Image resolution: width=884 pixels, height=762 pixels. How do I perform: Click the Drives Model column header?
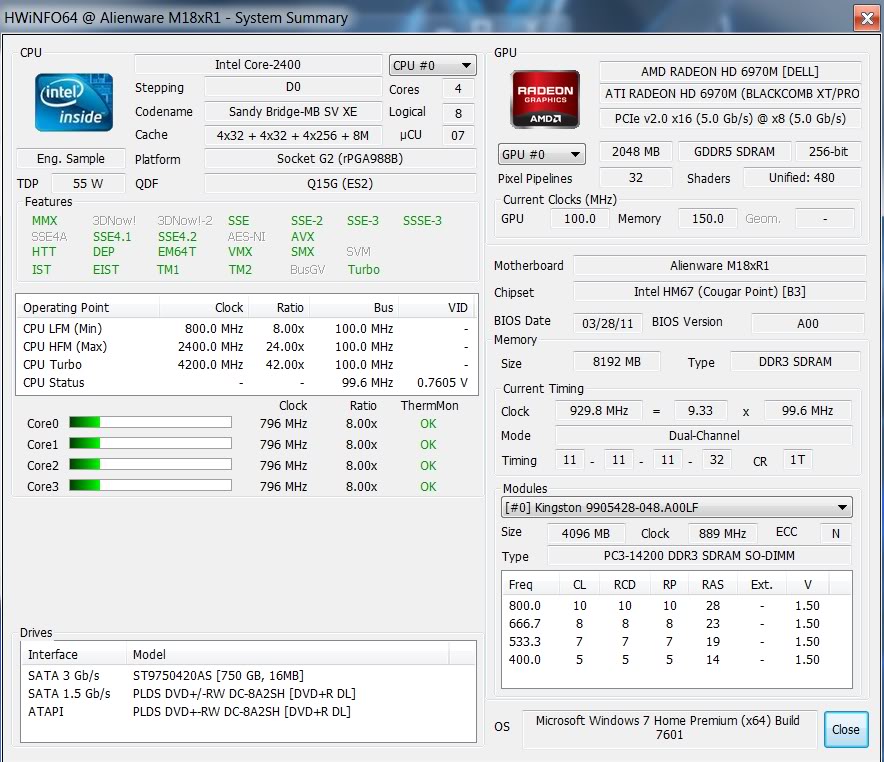coord(288,654)
